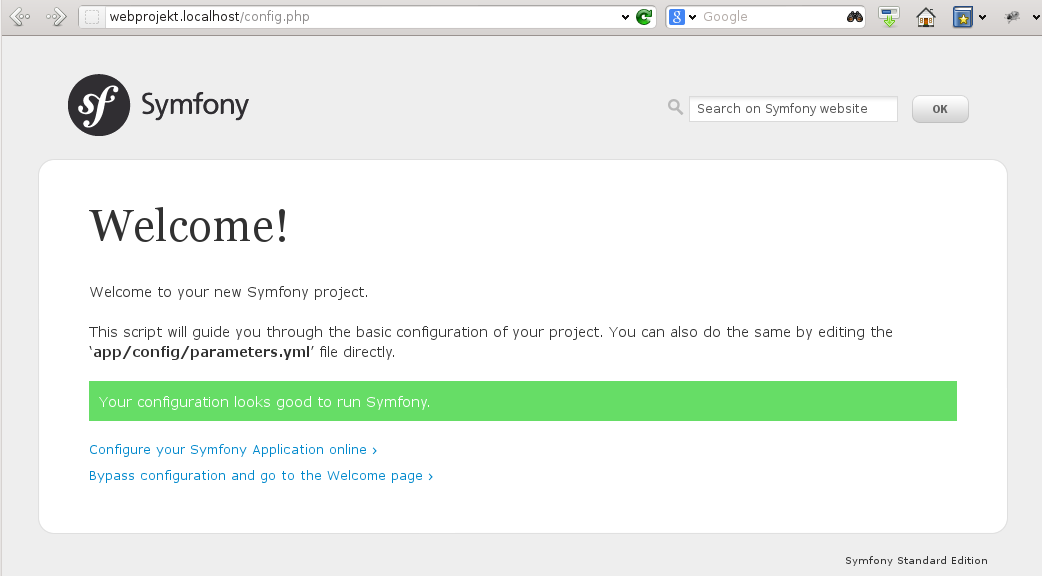Click the app/config/parameters.yml text

202,352
